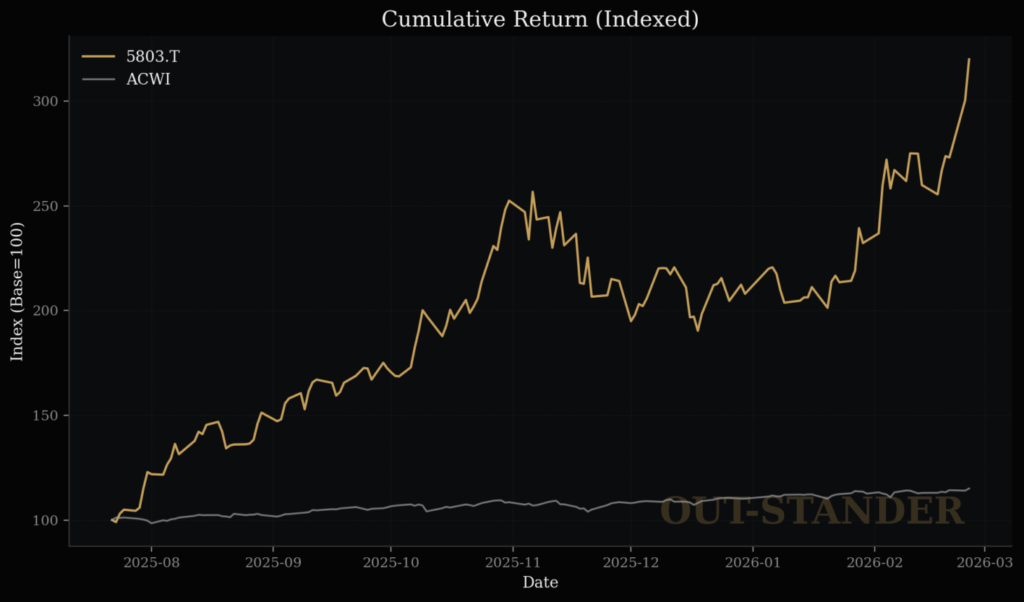Screen dimensions: 1024x602
Task: Click the final peak of the 5803.T line
Action: coord(969,59)
